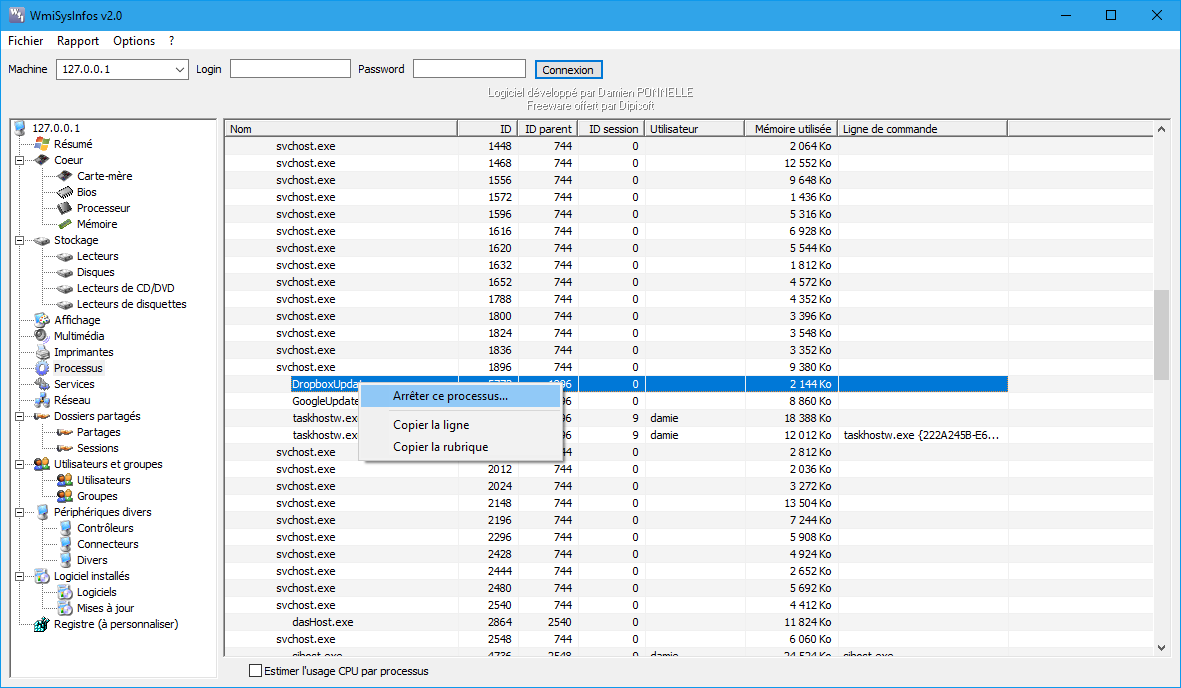The width and height of the screenshot is (1181, 688).
Task: Focus the Password input field
Action: 469,69
